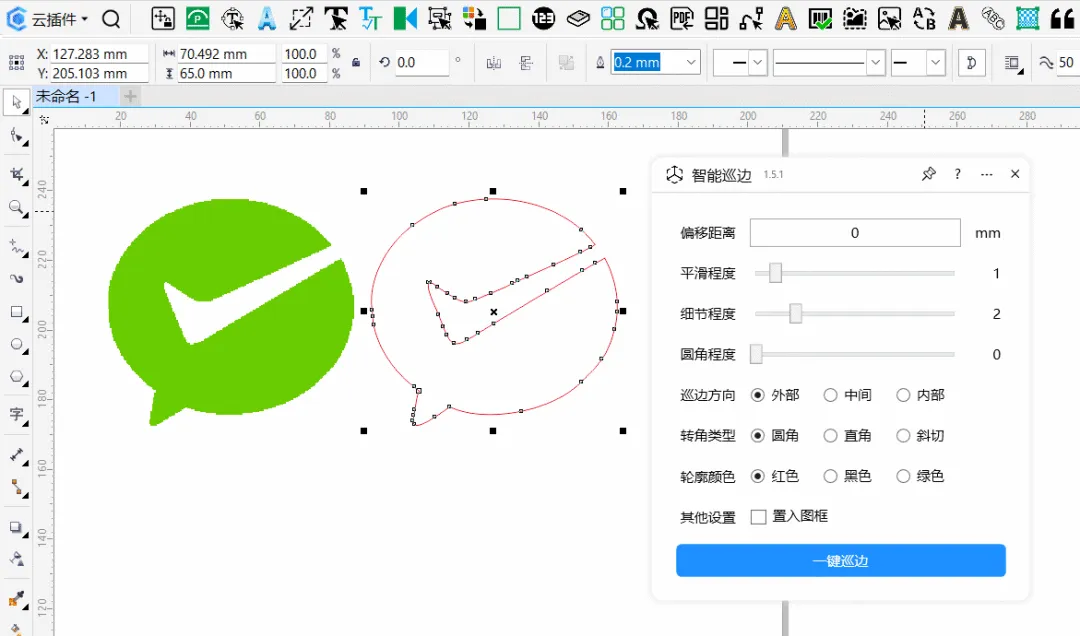
Task: Open the more options ellipsis menu
Action: (x=986, y=174)
